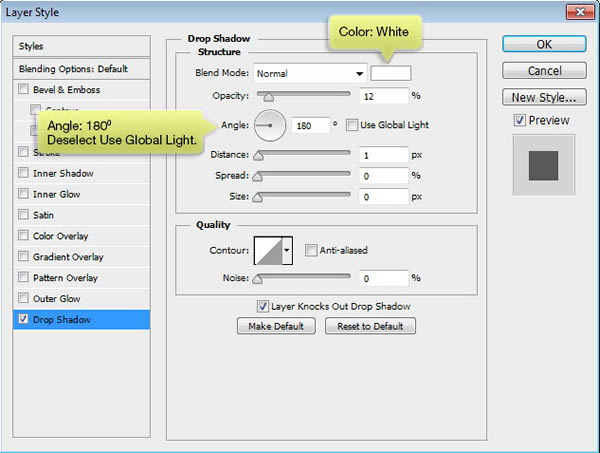
Task: Click the Noise slider handle
Action: click(258, 279)
